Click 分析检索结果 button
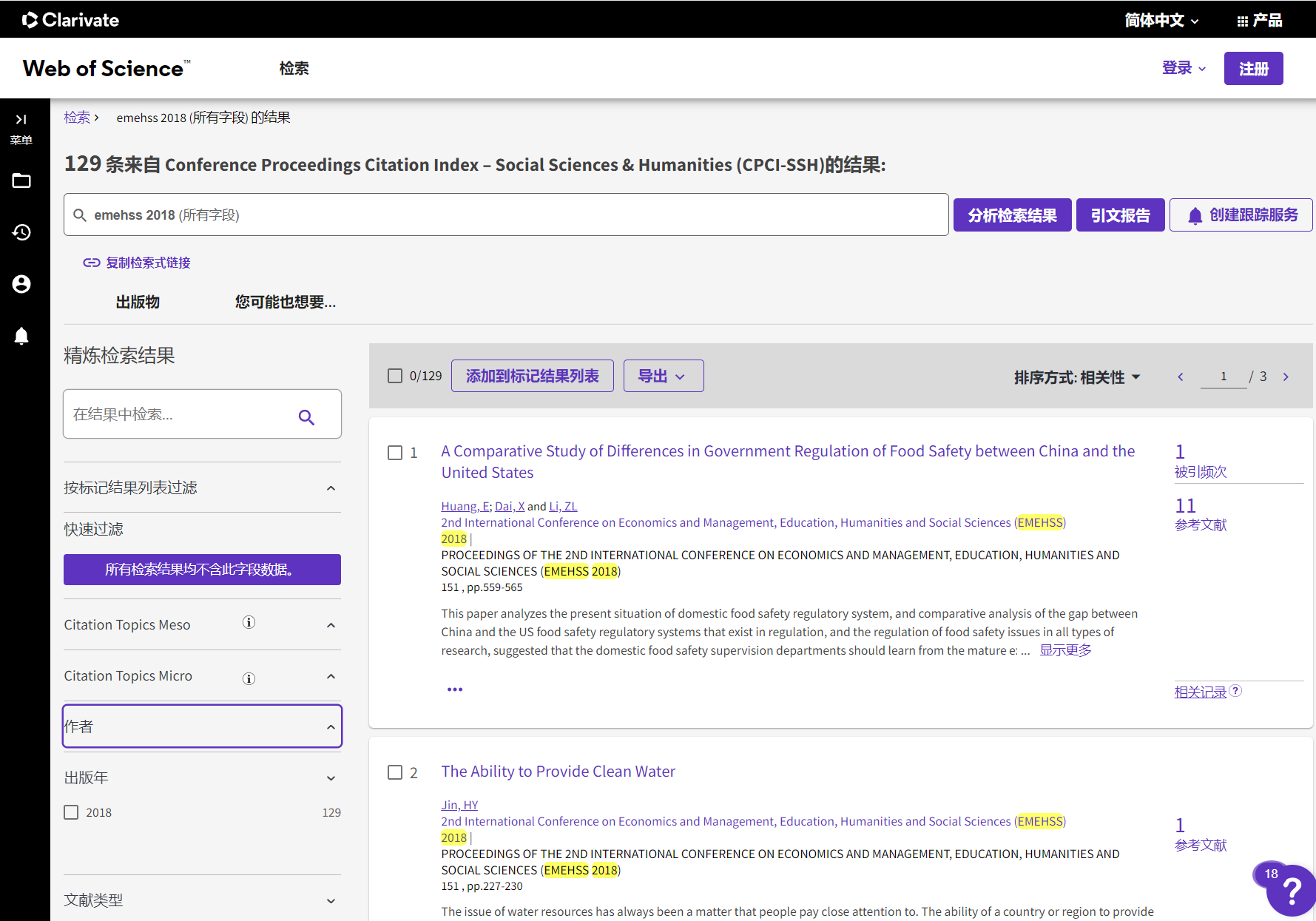The width and height of the screenshot is (1316, 921). pyautogui.click(x=1012, y=215)
